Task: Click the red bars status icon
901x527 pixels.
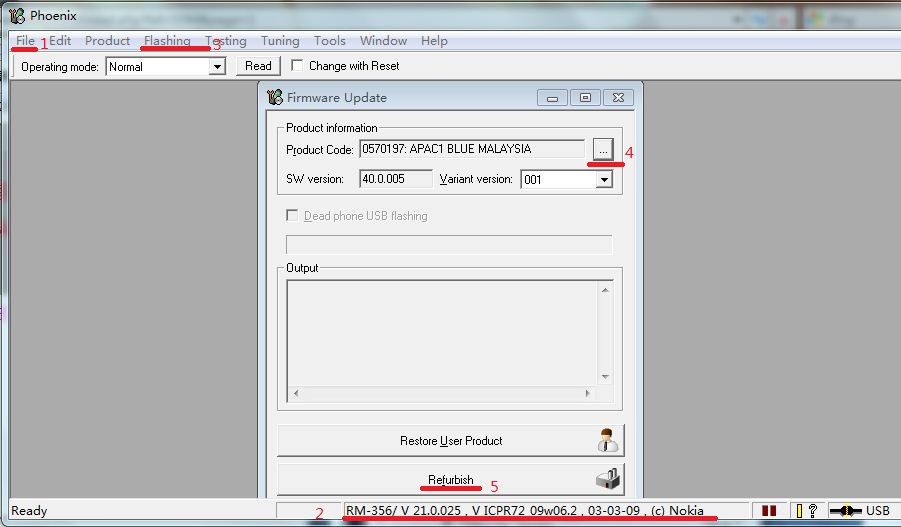Action: (x=769, y=510)
